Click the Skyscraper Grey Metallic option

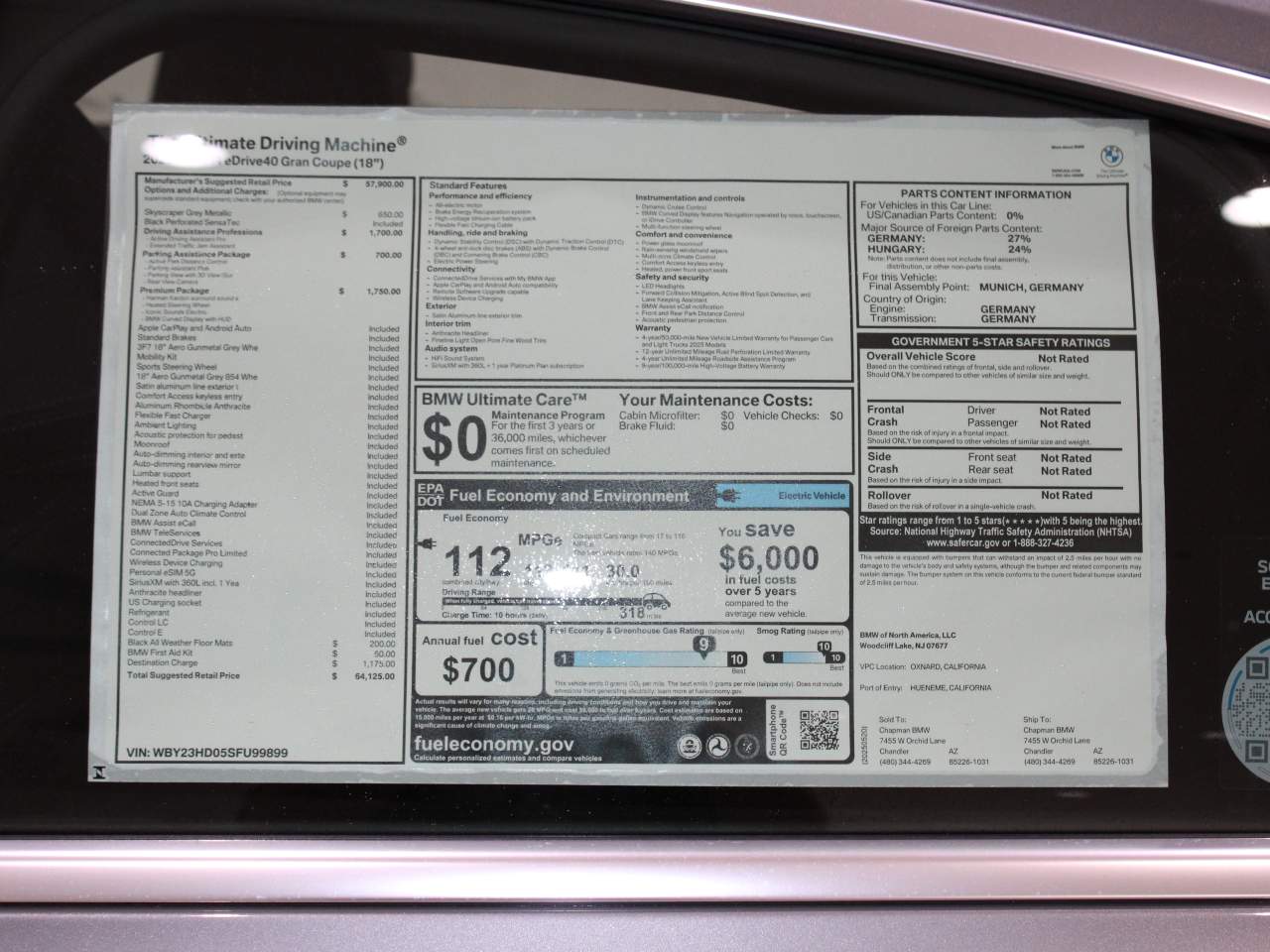tap(189, 213)
